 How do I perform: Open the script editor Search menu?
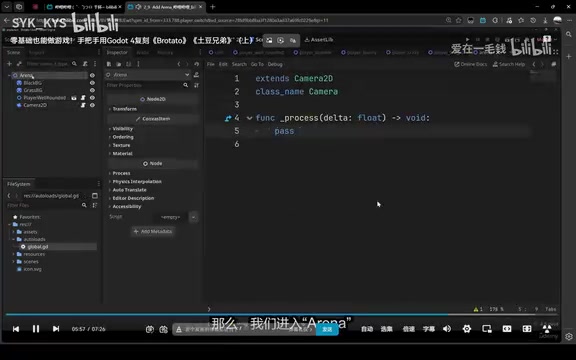pos(239,64)
